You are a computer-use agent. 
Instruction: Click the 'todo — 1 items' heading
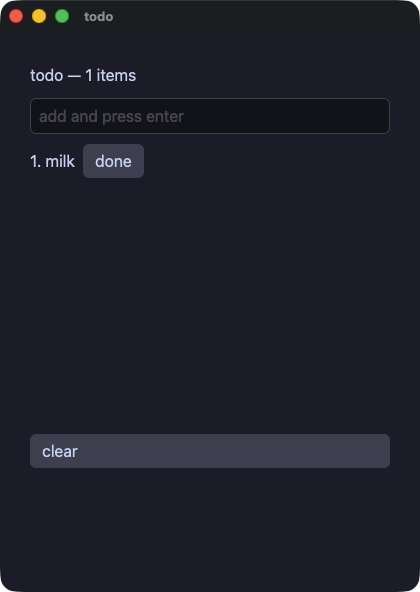pos(83,76)
